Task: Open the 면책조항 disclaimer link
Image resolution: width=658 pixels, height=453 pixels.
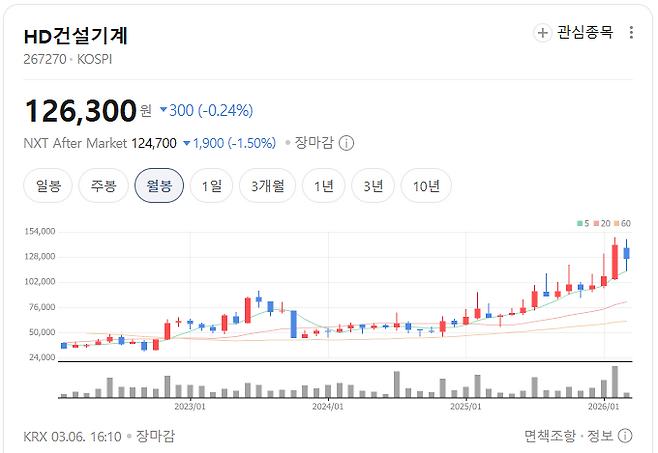Action: (x=549, y=436)
